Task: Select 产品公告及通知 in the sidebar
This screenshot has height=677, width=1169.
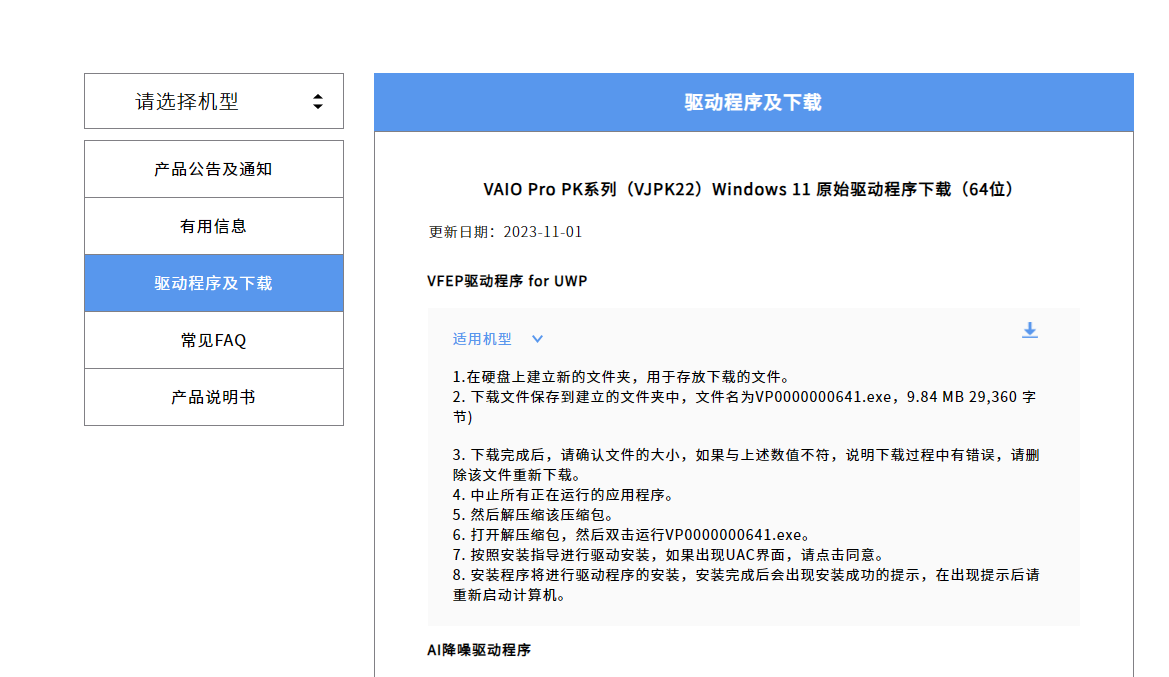Action: click(213, 168)
